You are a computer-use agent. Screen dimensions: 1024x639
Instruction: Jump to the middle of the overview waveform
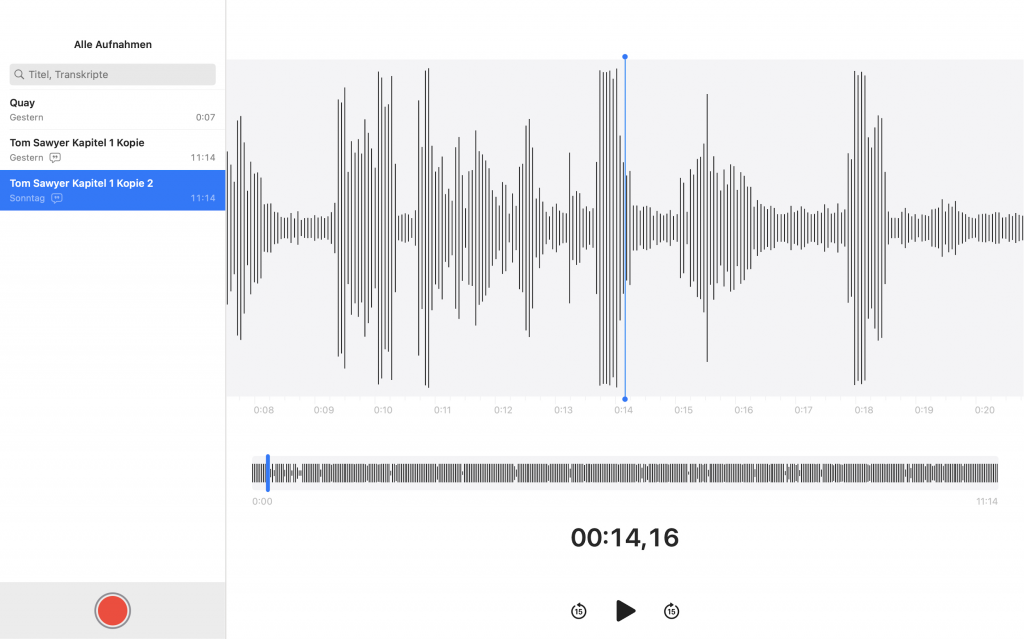click(625, 473)
